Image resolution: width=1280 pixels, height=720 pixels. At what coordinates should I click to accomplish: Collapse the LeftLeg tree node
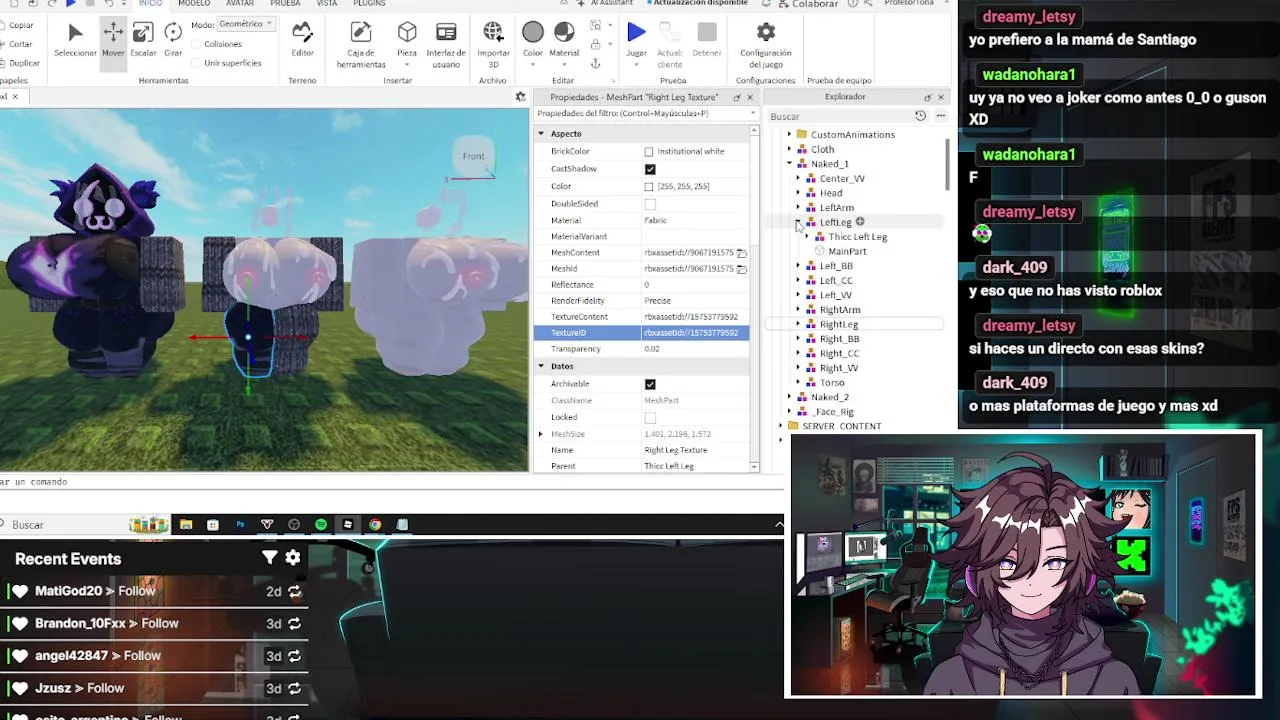798,222
